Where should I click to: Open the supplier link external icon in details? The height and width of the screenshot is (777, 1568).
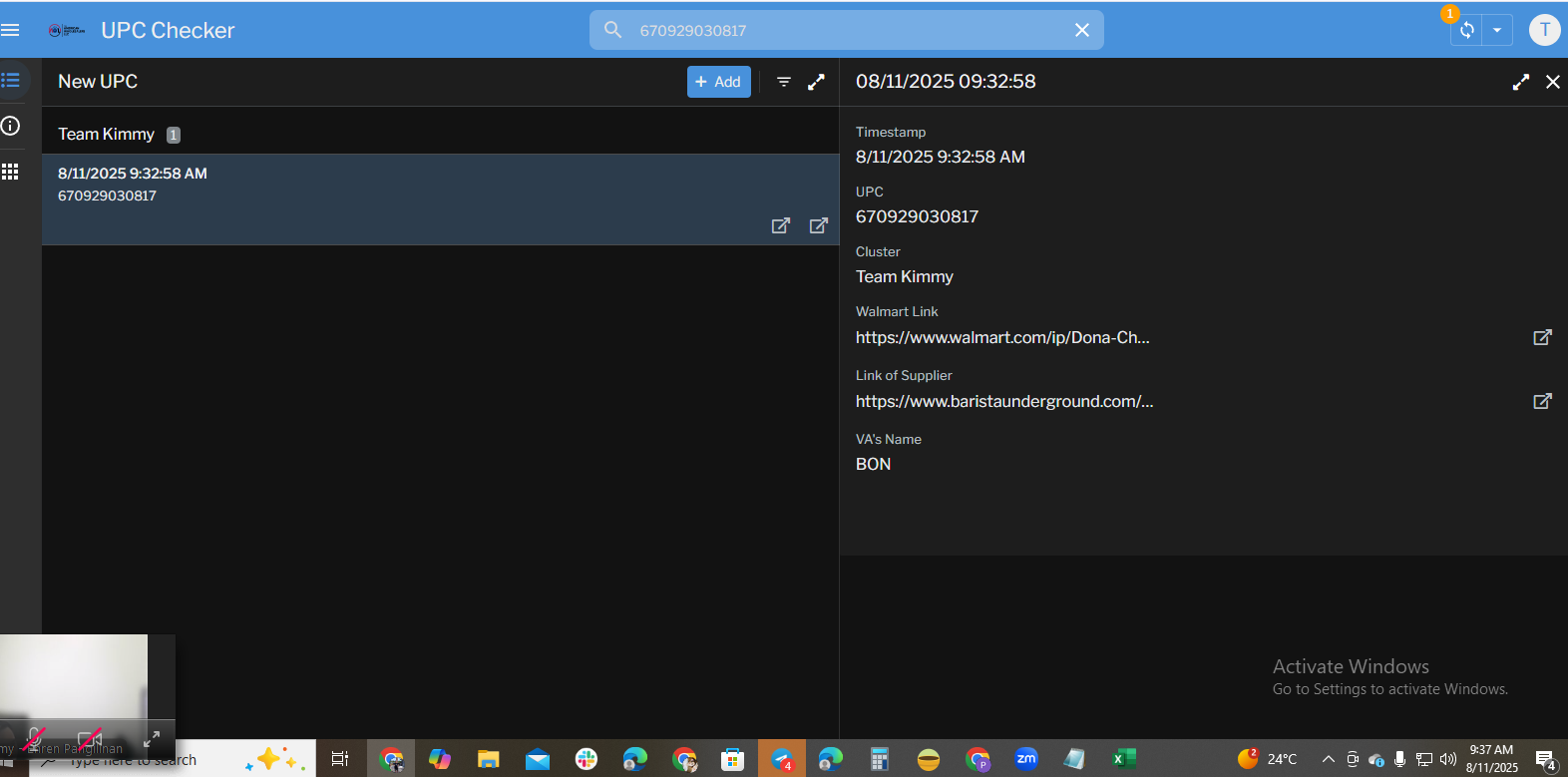[1542, 401]
